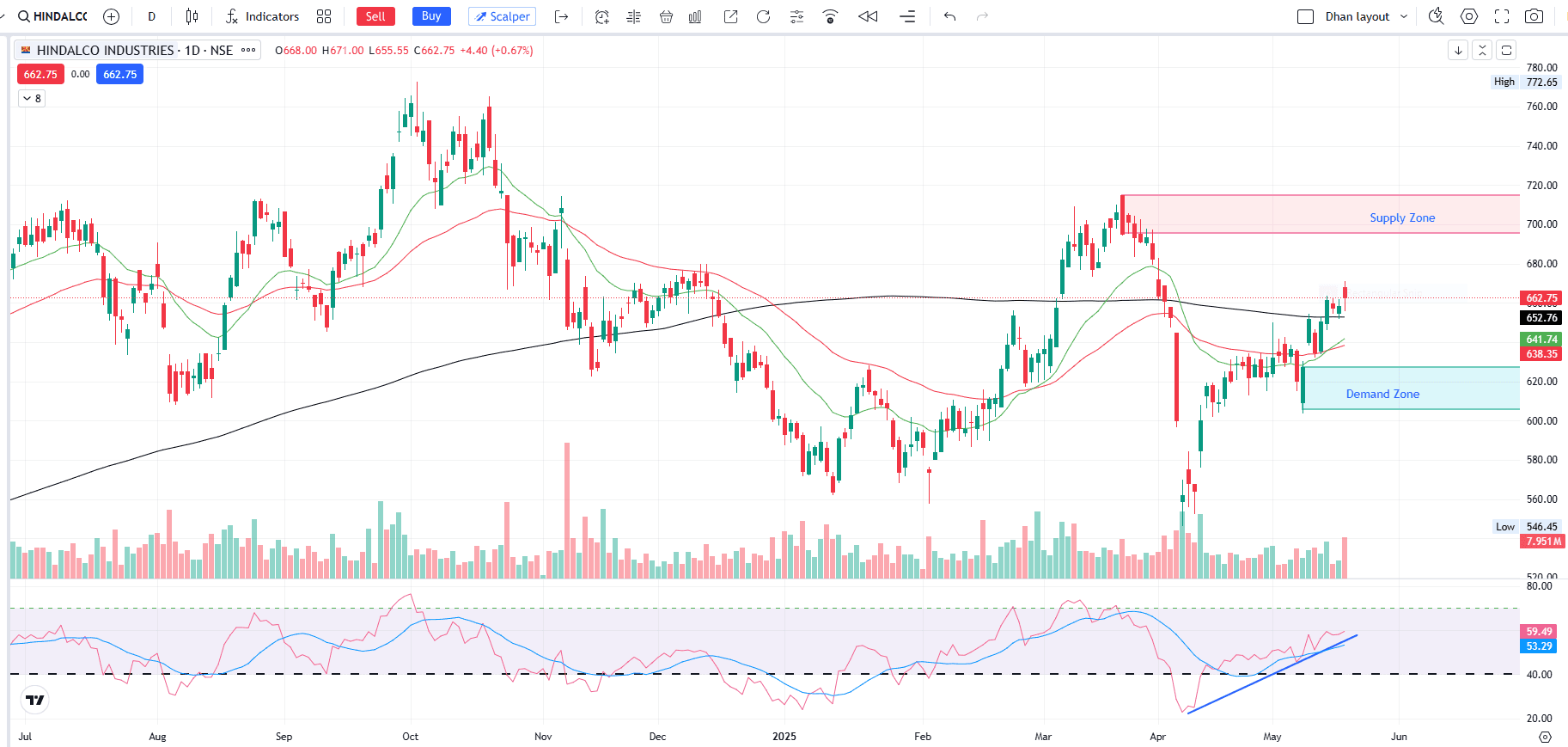The image size is (1568, 747).
Task: Refresh the chart using the reload icon
Action: (763, 16)
